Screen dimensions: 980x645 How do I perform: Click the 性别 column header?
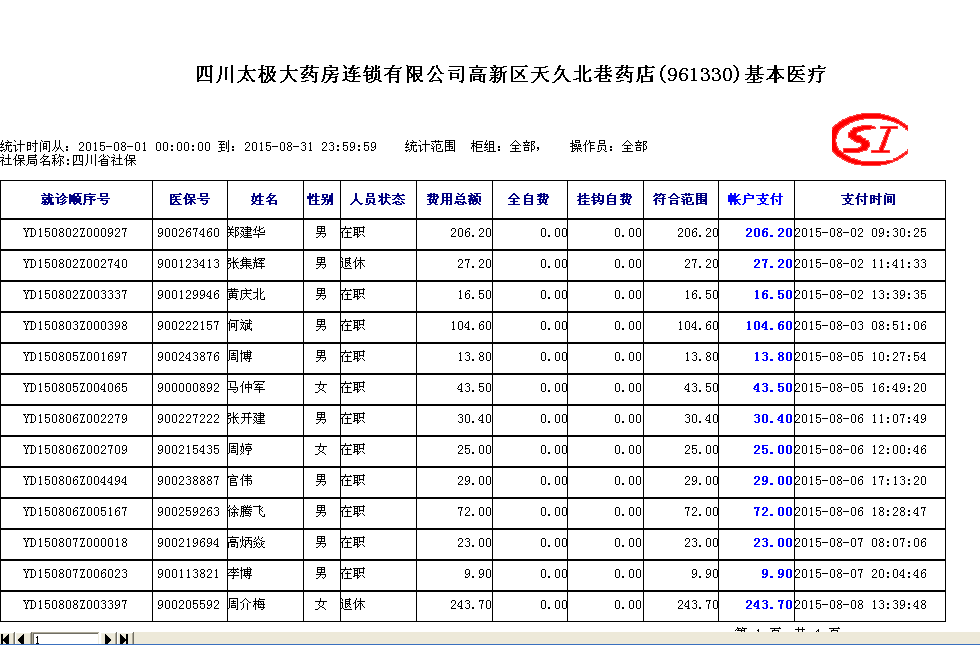(x=321, y=199)
